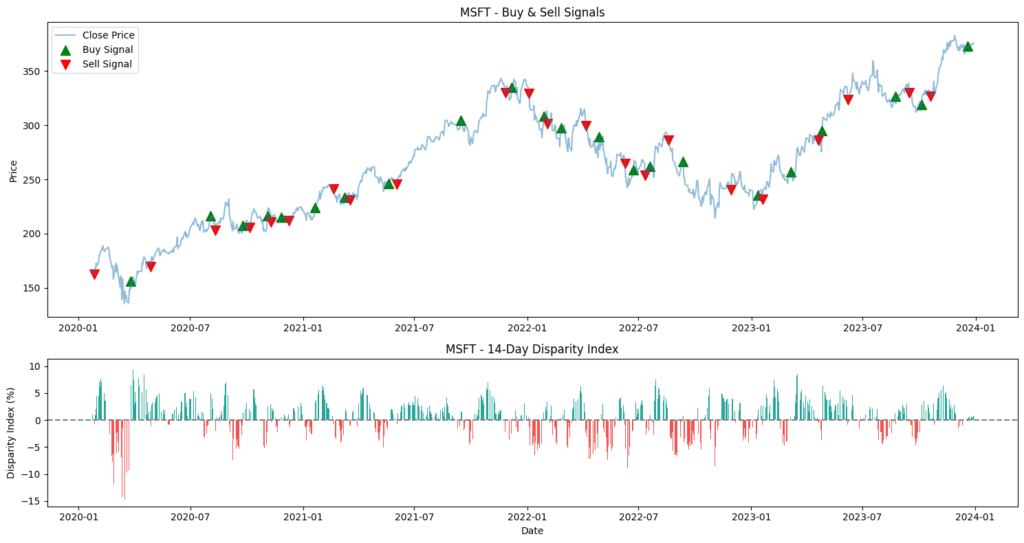
Task: Select the earliest sell marker near price 165
Action: (94, 274)
